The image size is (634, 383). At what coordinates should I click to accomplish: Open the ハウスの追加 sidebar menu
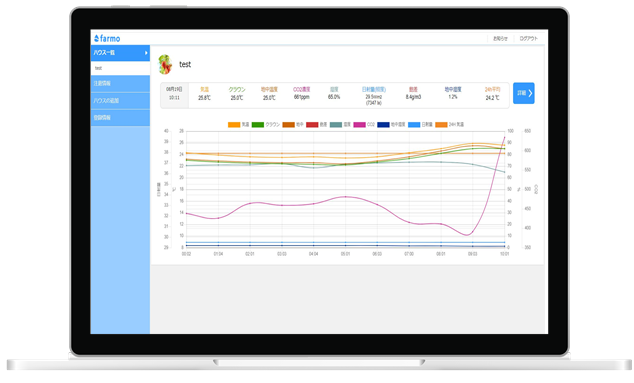point(120,101)
